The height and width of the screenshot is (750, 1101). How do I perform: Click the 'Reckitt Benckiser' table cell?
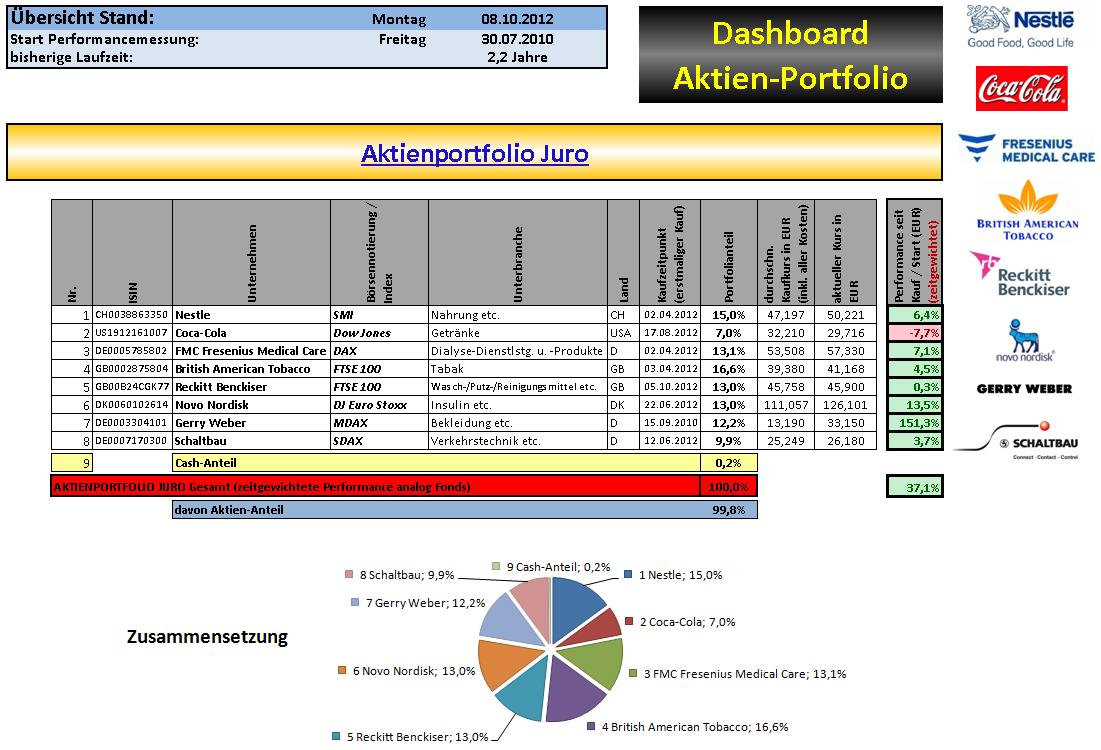251,387
